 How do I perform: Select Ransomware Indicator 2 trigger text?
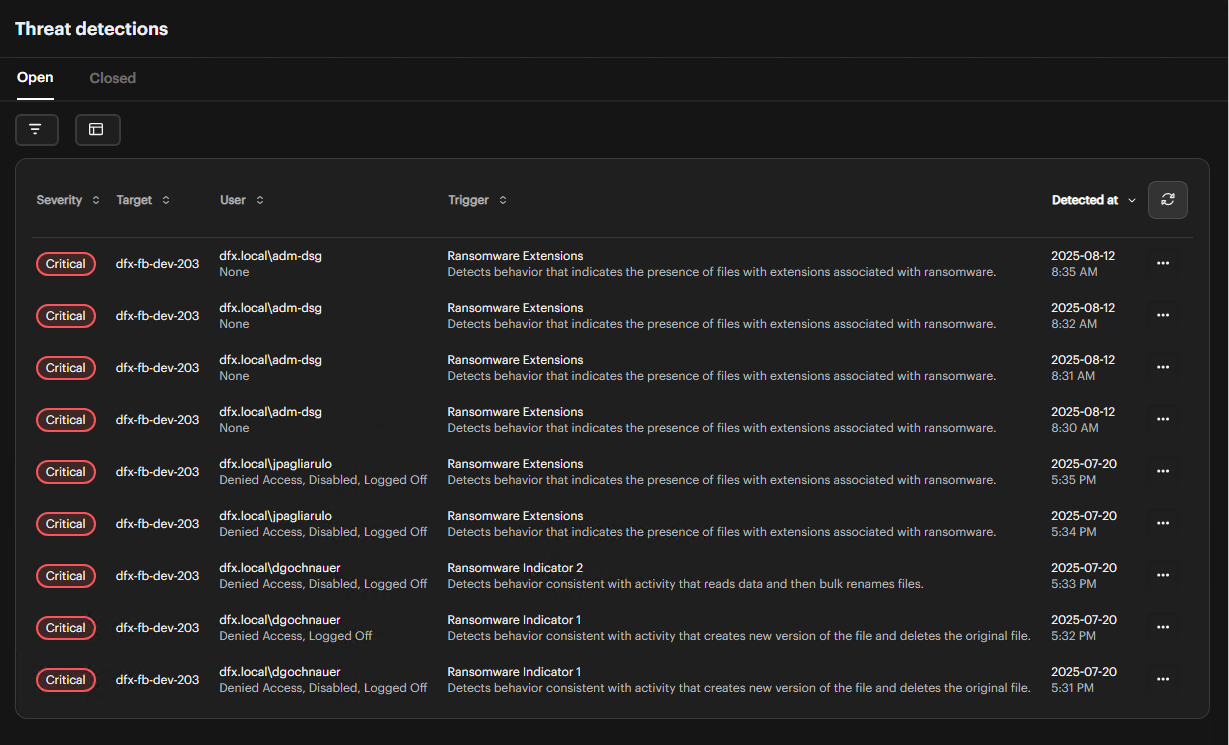515,568
